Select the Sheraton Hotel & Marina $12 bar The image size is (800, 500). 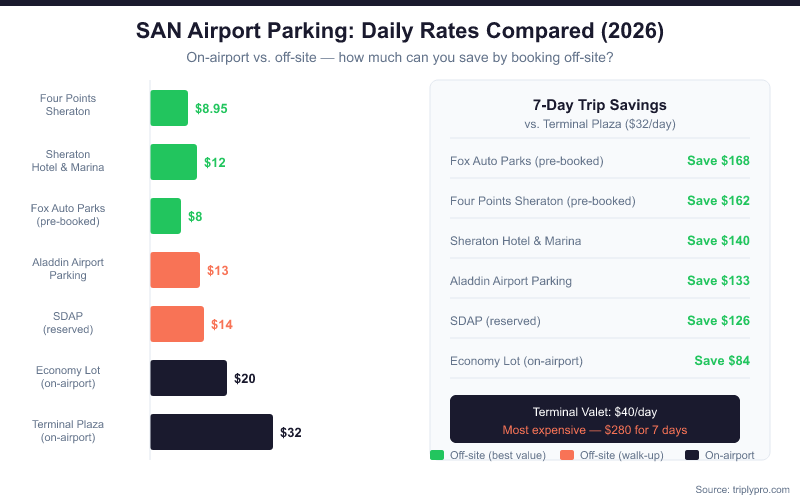pos(173,162)
